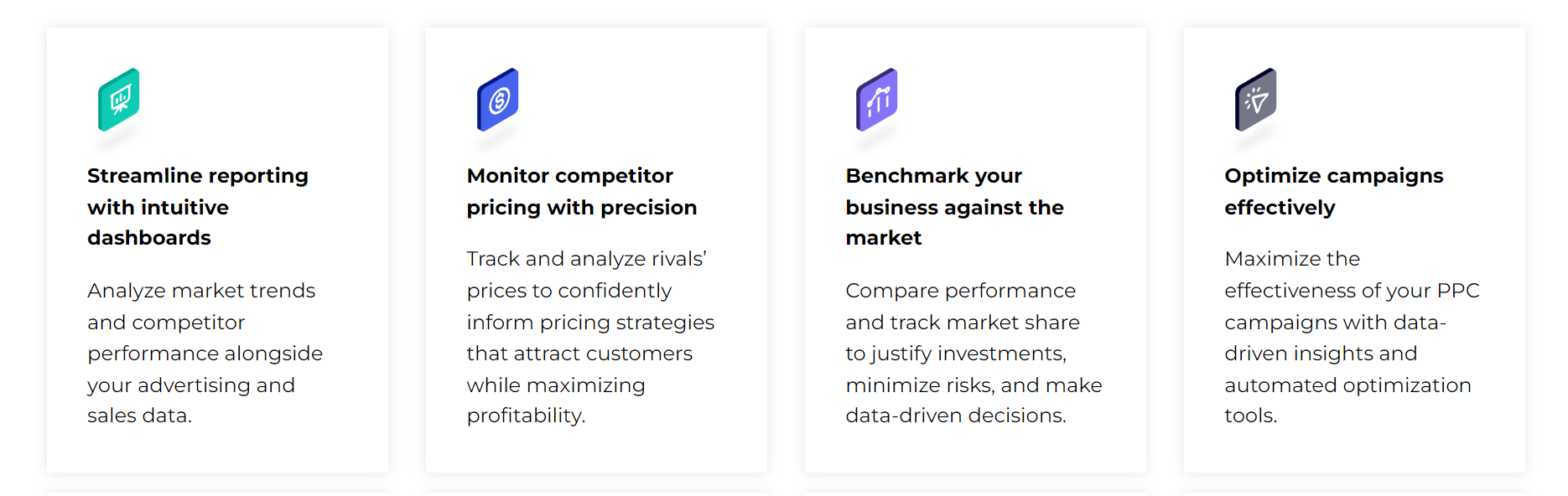Screen dimensions: 1568x496
Task: Open the 'Streamline reporting with intuitive dashboards' heading
Action: [x=198, y=207]
